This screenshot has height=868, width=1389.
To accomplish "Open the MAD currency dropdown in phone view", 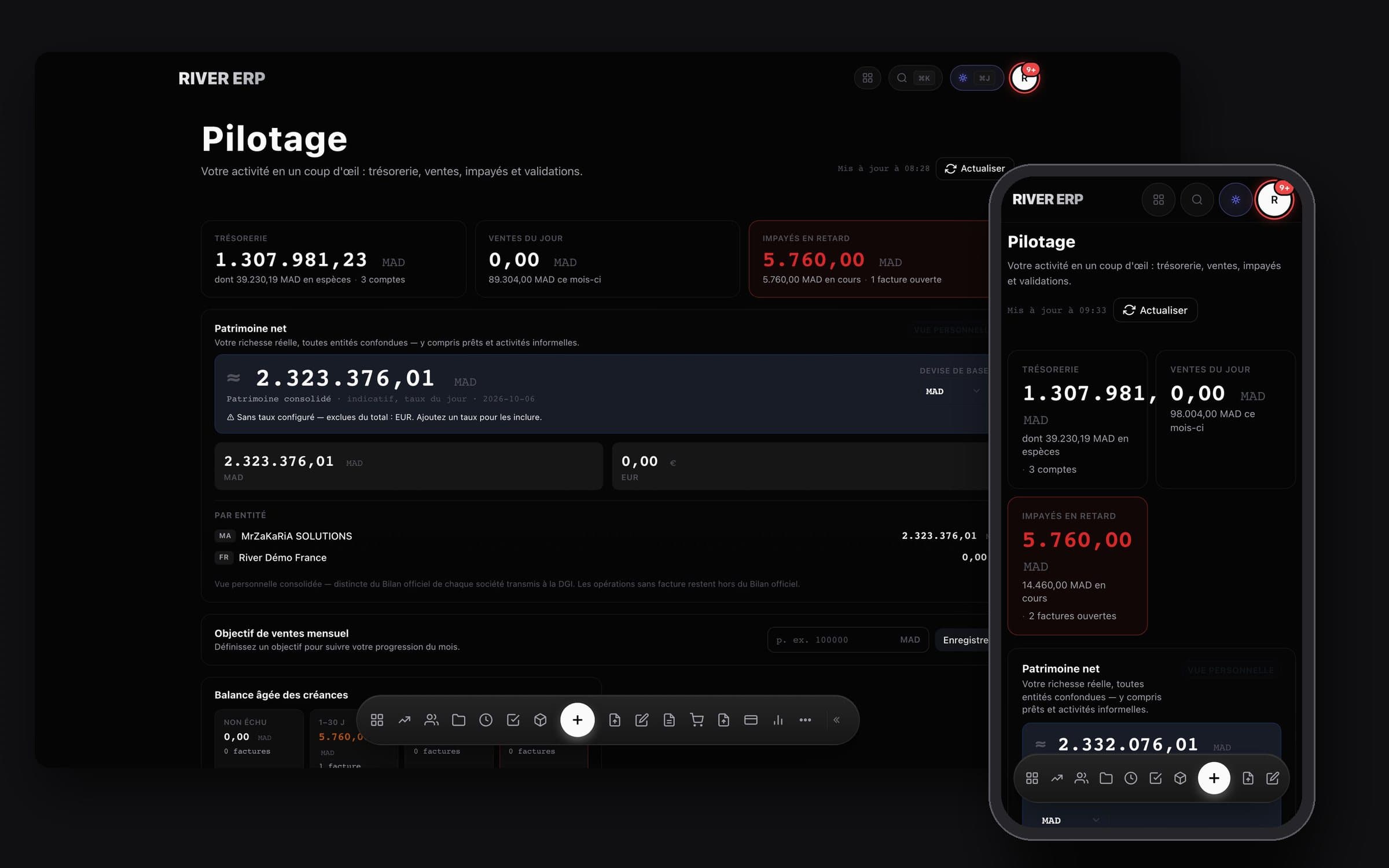I will point(1070,820).
